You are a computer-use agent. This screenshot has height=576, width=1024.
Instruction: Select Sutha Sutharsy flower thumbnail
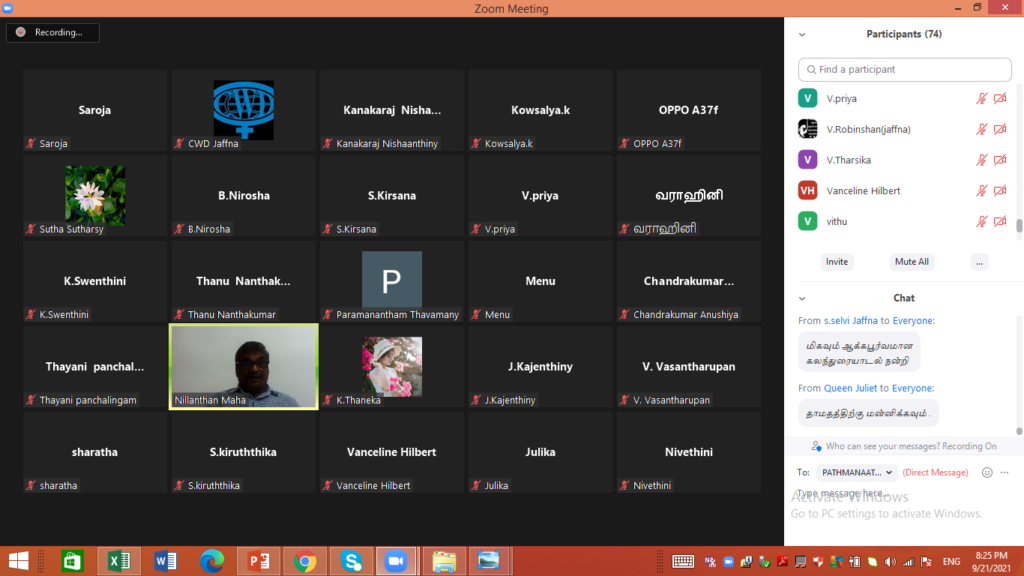click(x=95, y=195)
